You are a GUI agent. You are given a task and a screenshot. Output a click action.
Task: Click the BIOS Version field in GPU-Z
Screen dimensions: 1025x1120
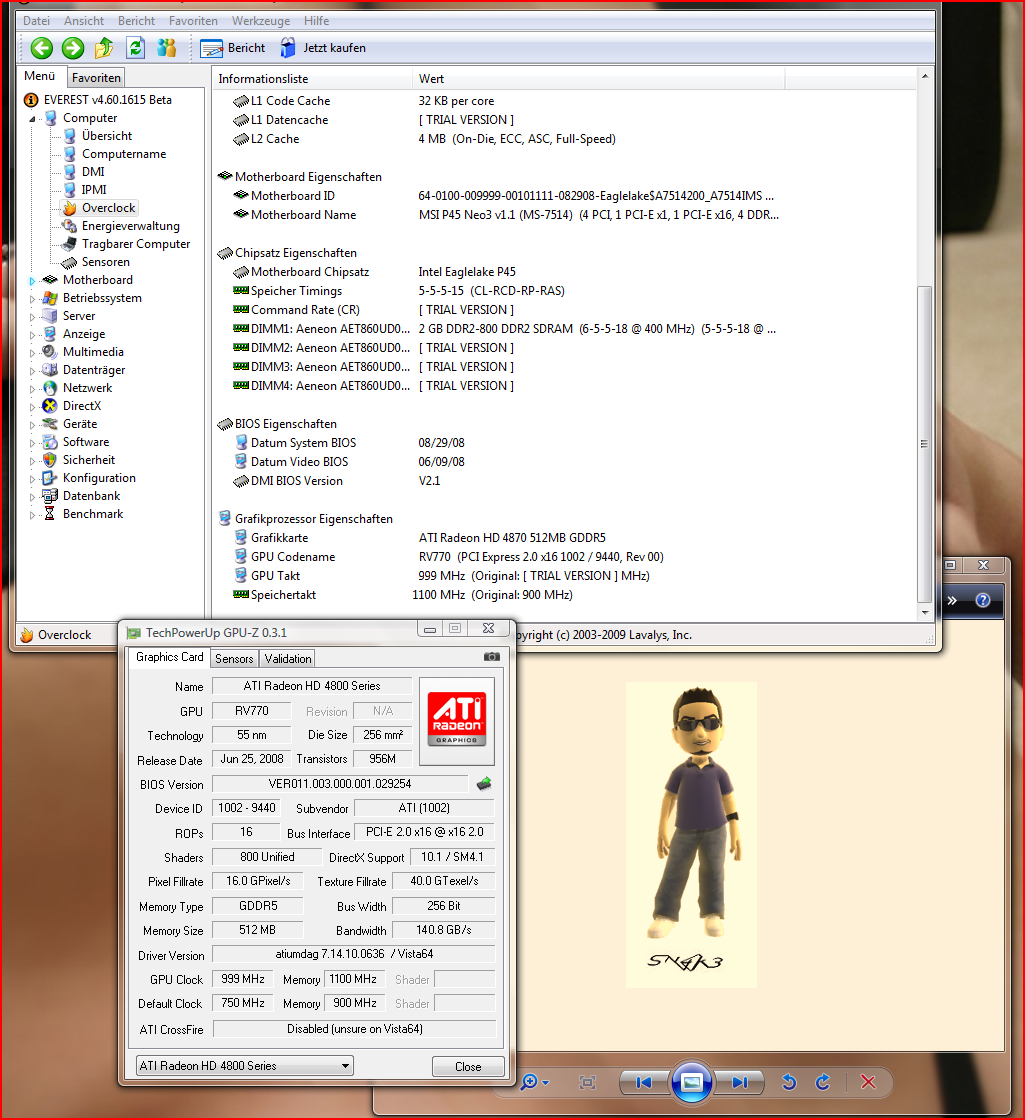click(340, 784)
